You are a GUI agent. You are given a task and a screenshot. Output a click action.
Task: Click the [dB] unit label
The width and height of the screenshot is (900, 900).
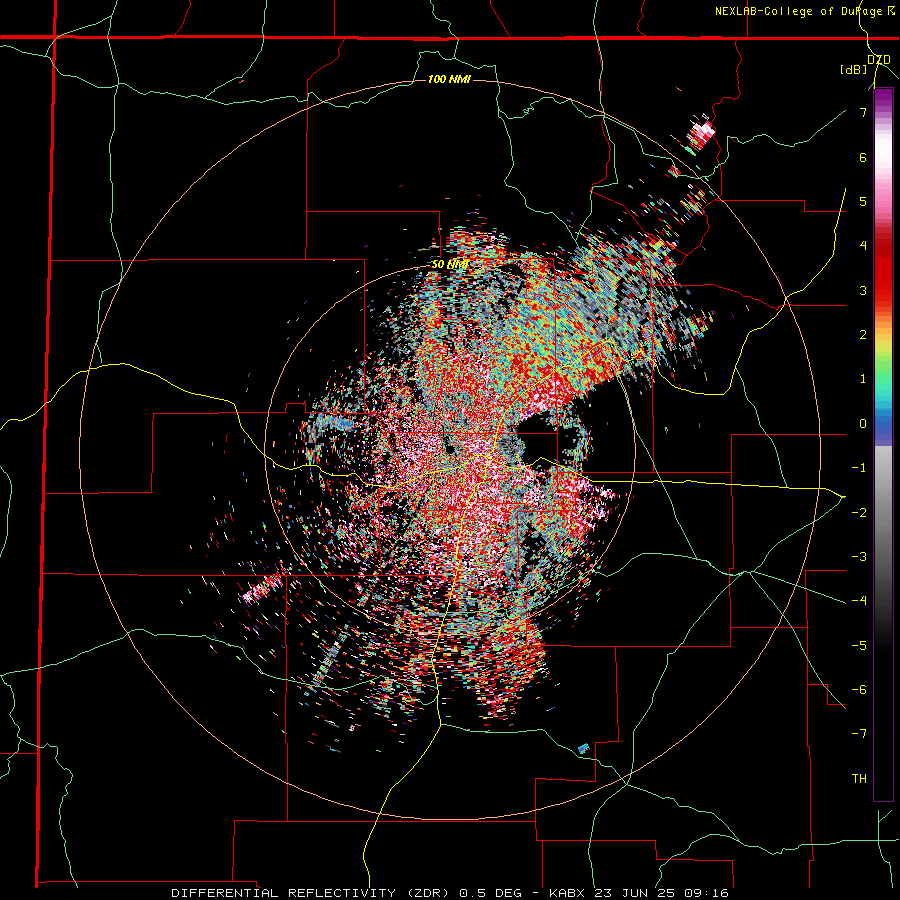point(854,70)
